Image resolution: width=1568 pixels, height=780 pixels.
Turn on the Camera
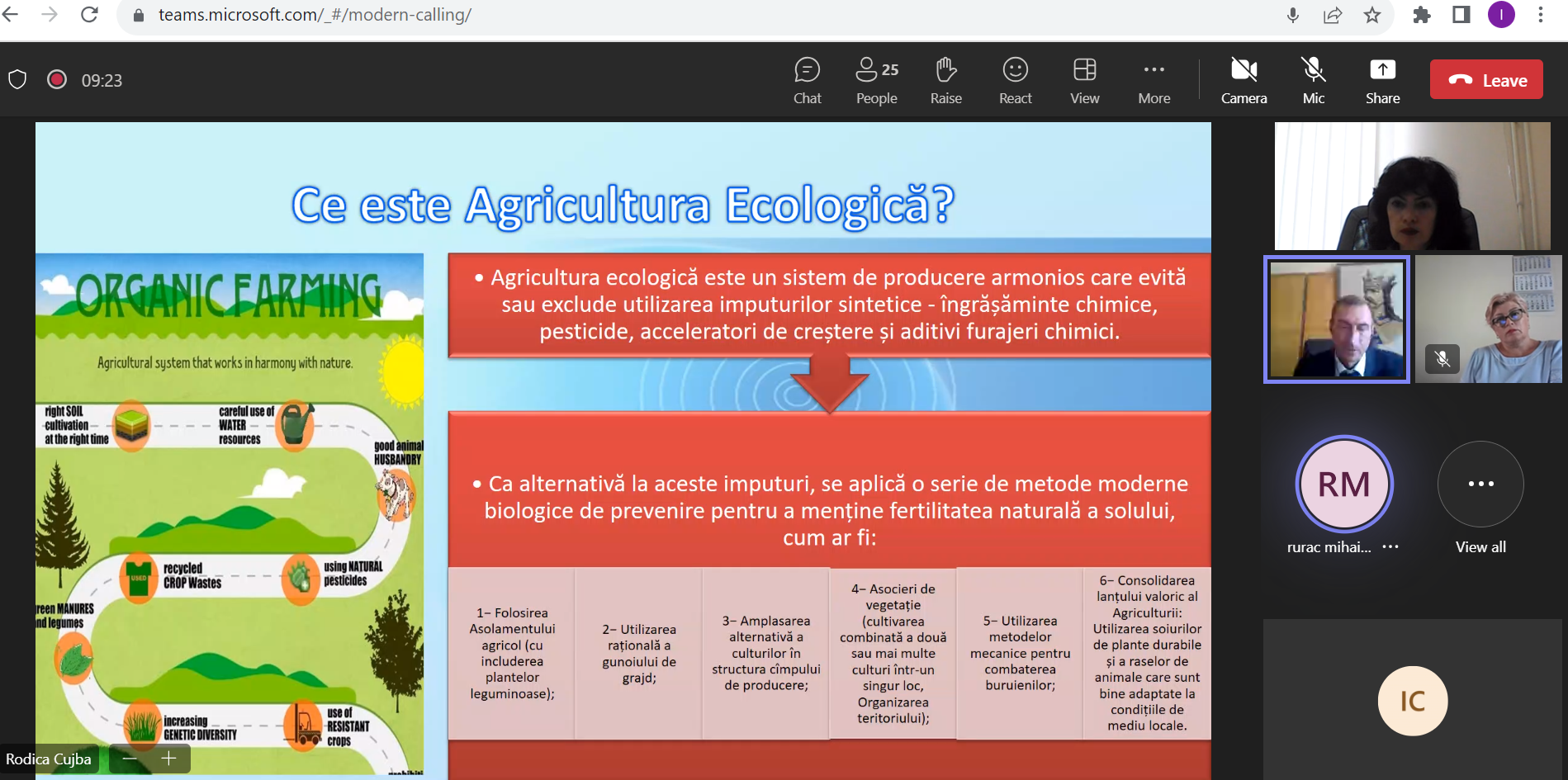pyautogui.click(x=1244, y=80)
